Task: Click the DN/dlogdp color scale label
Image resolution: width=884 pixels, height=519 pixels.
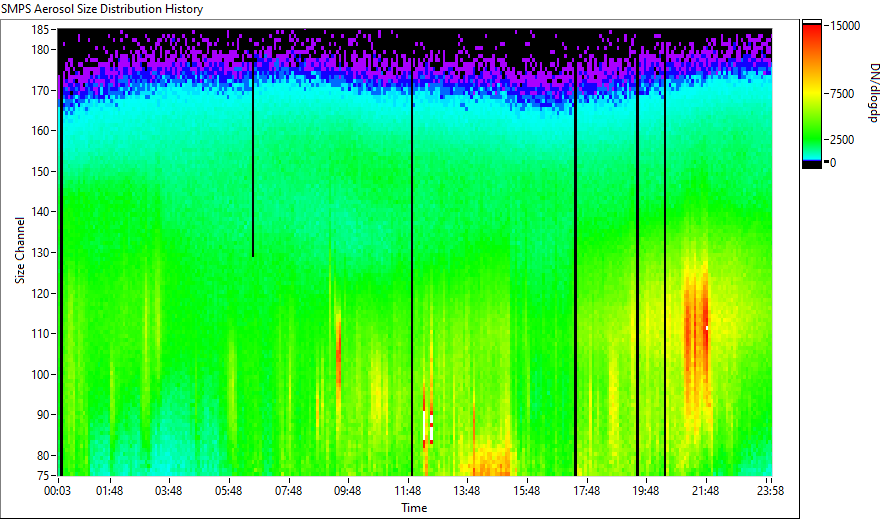Action: [874, 92]
